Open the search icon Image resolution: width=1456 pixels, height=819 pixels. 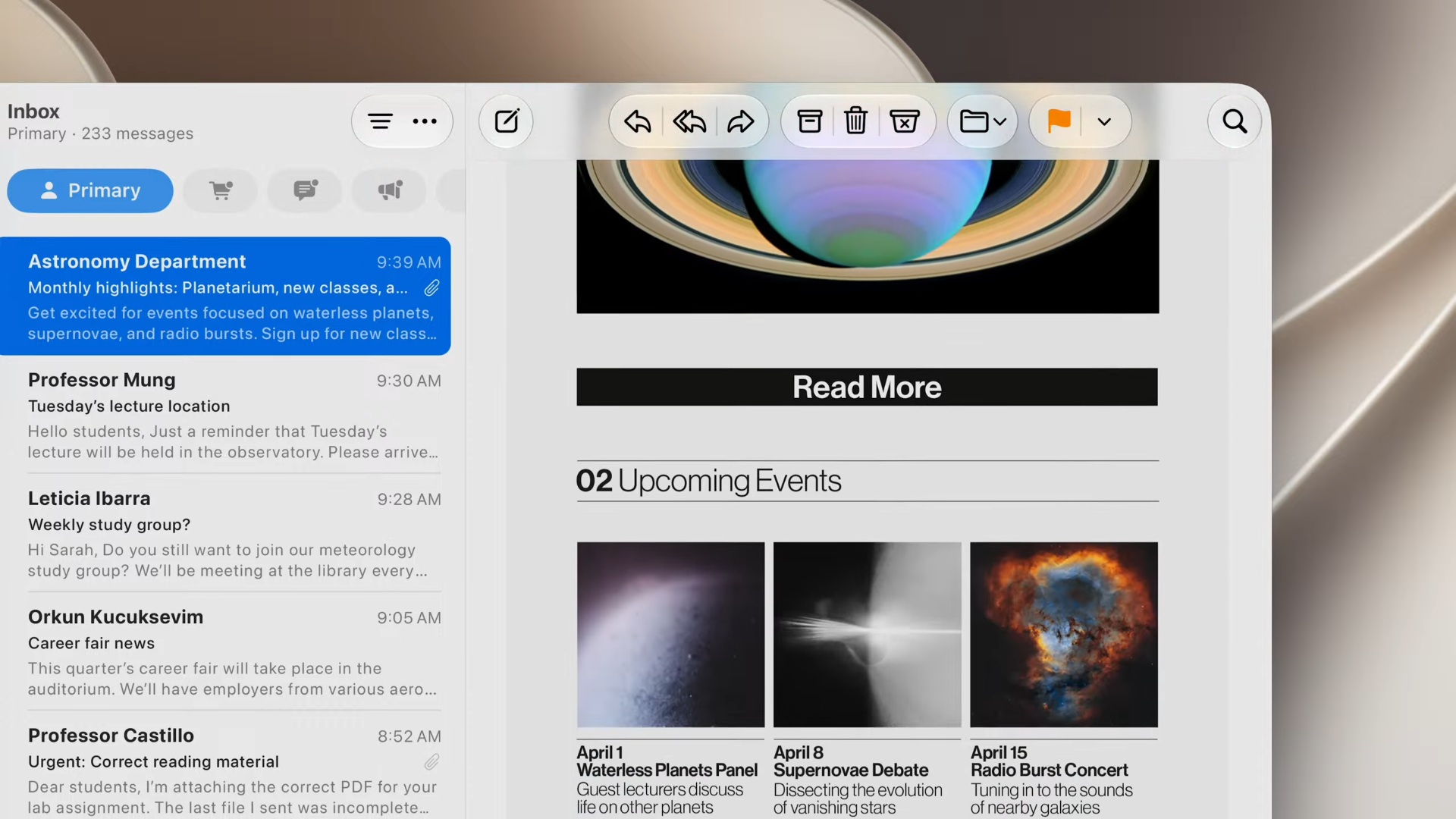pyautogui.click(x=1235, y=121)
